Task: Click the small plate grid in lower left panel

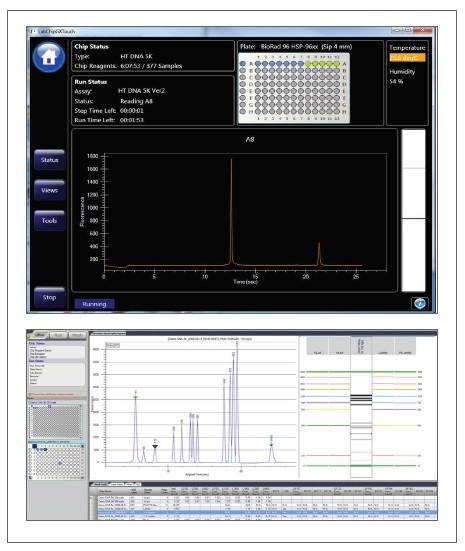Action: pos(57,461)
